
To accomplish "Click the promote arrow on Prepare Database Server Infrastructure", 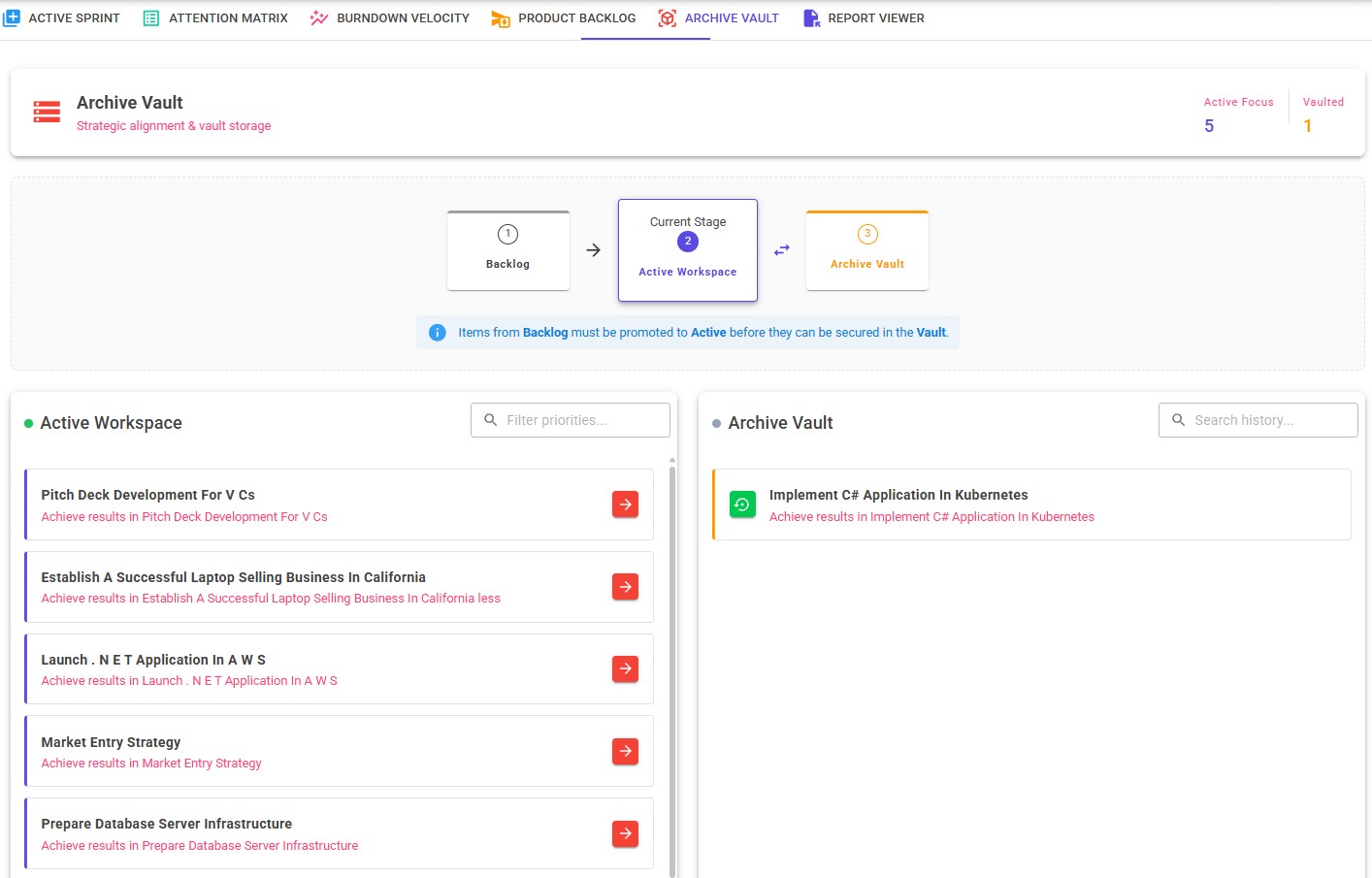I will click(625, 833).
